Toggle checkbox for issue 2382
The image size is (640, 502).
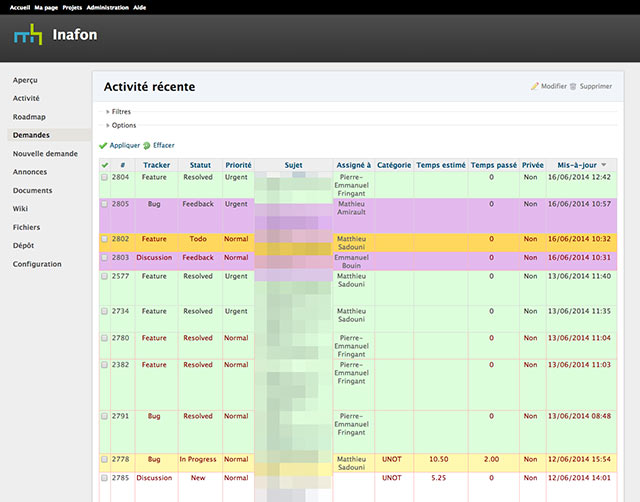pyautogui.click(x=104, y=364)
